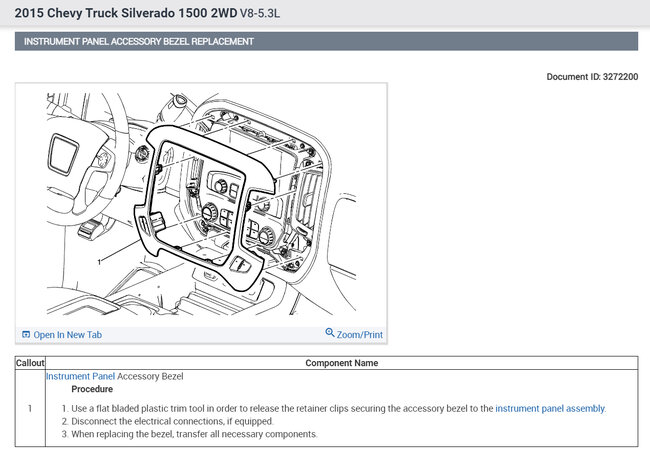Viewport: 650px width, 470px height.
Task: Follow the Instrument Panel link in table
Action: [80, 376]
